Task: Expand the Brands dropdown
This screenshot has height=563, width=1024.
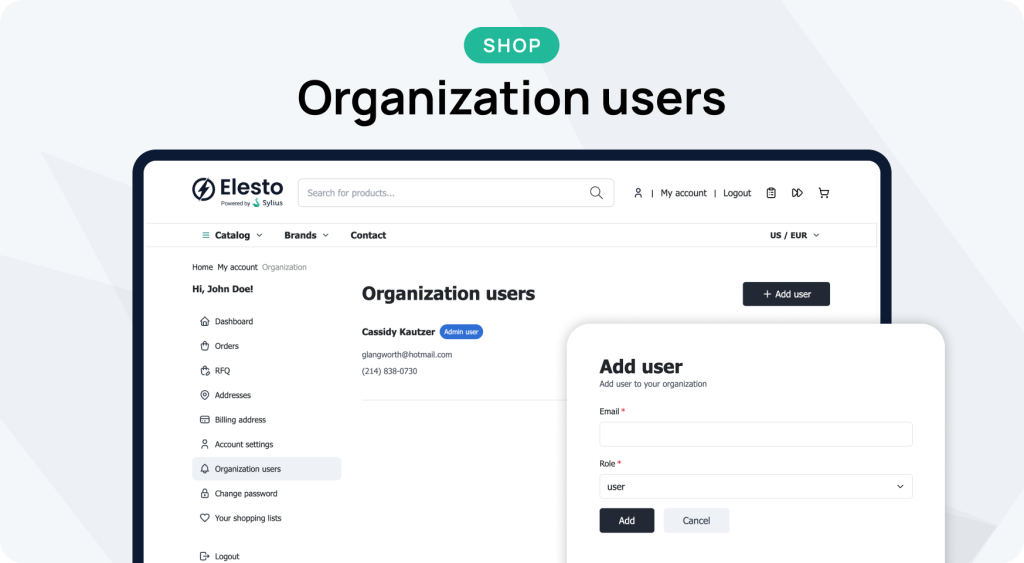Action: pyautogui.click(x=306, y=235)
